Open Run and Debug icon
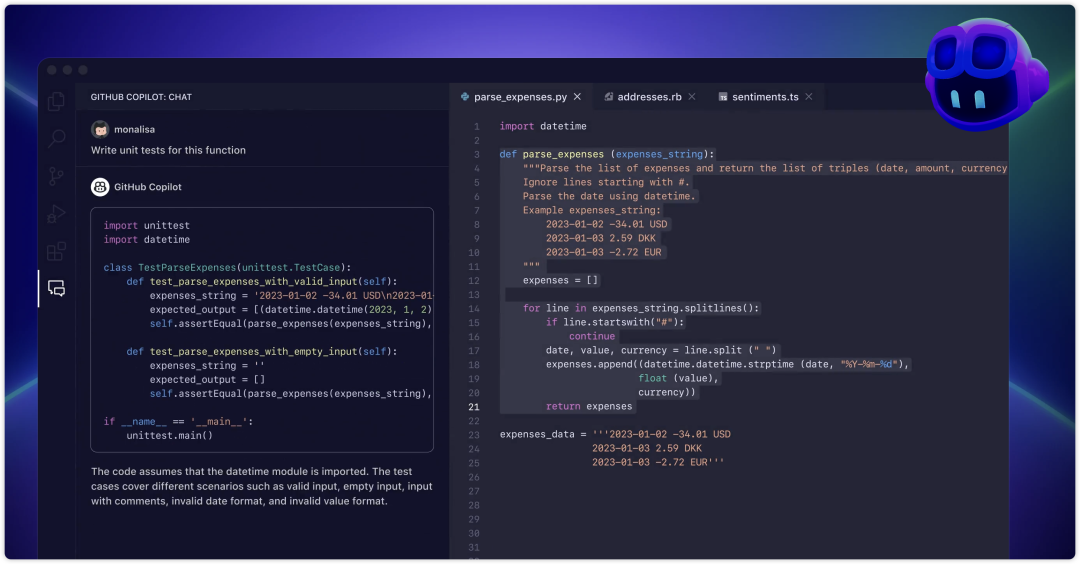The width and height of the screenshot is (1080, 564). 56,214
